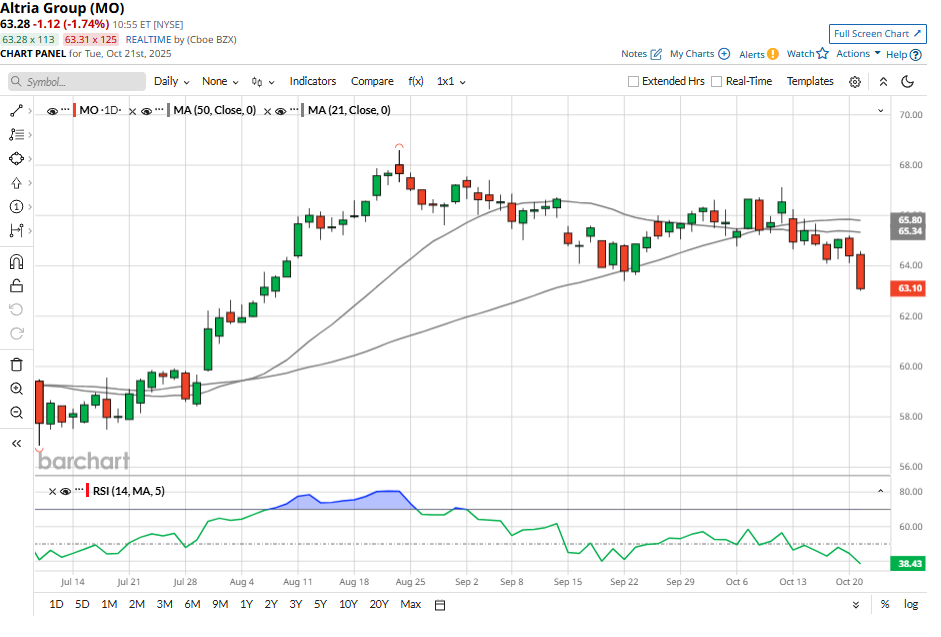Click the trash icon to delete drawings
The height and width of the screenshot is (637, 941).
click(x=16, y=364)
